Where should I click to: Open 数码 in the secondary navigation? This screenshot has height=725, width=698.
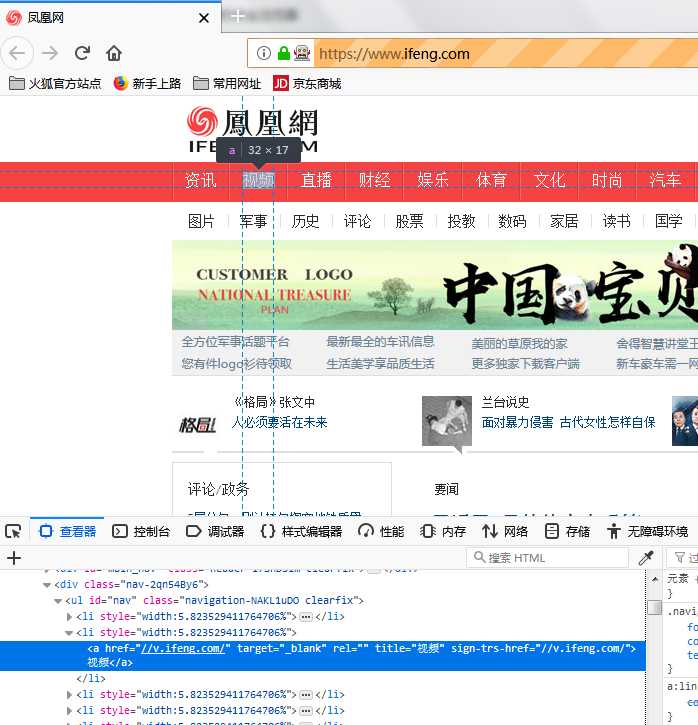coord(512,221)
